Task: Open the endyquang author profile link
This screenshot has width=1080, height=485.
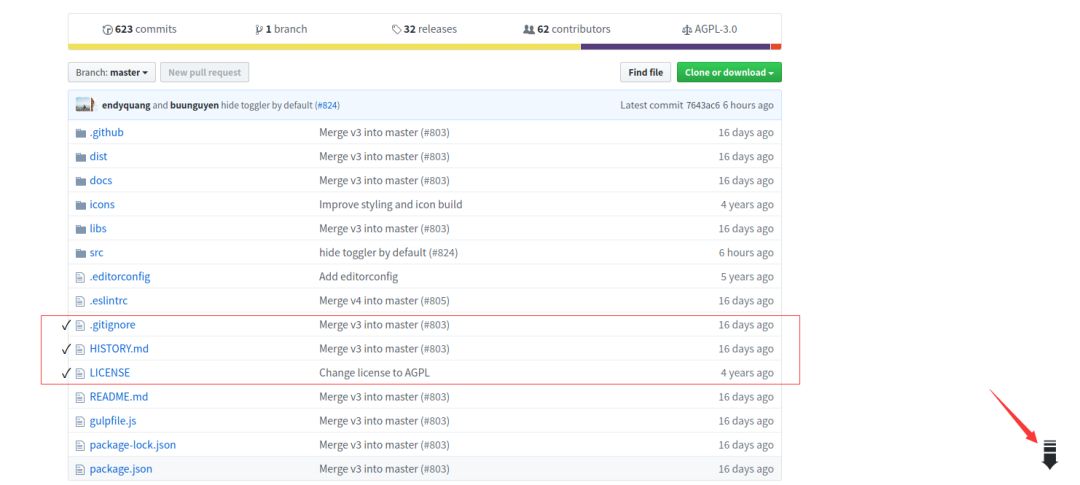Action: pyautogui.click(x=125, y=105)
